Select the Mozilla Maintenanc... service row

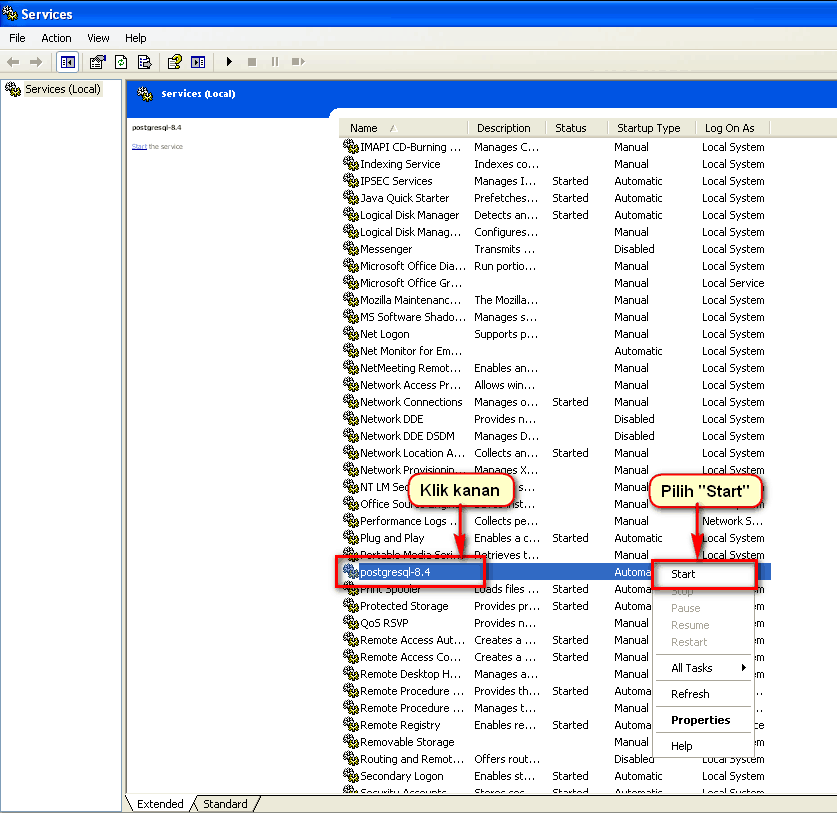555,299
